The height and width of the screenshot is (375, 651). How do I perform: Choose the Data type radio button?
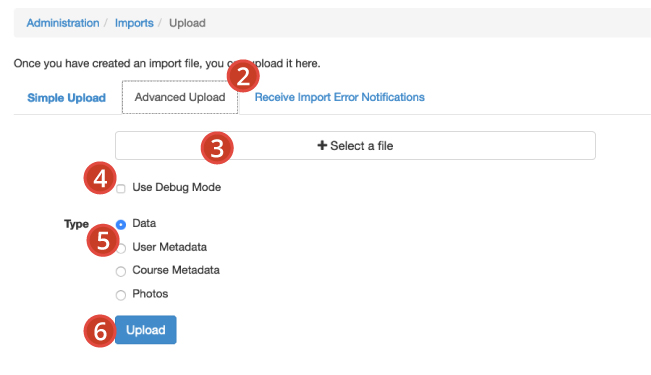click(x=121, y=225)
